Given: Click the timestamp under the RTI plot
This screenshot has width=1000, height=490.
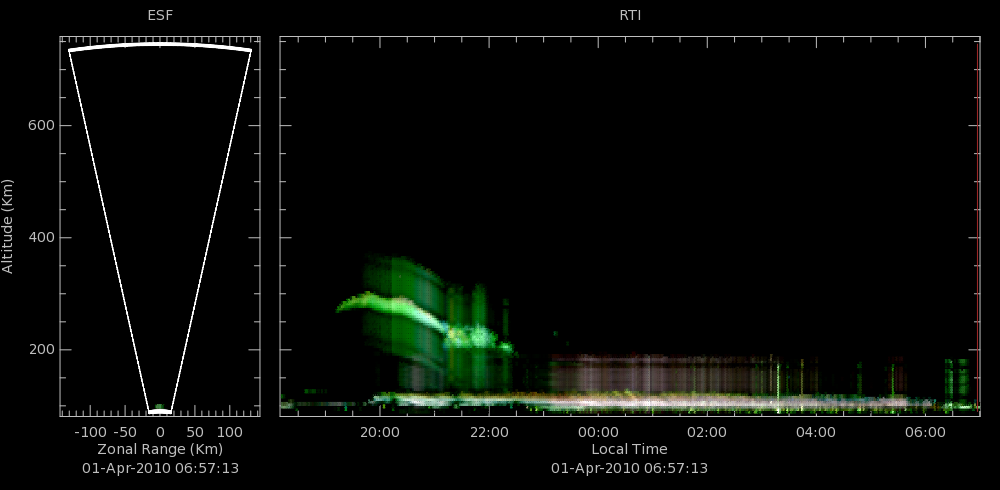Looking at the screenshot, I should (629, 468).
